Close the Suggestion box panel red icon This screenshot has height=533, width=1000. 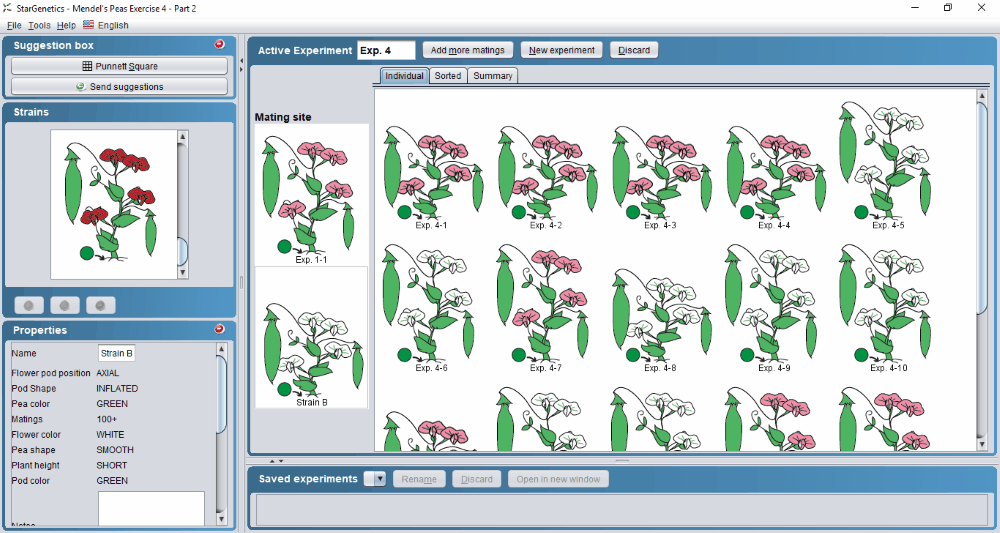click(219, 45)
